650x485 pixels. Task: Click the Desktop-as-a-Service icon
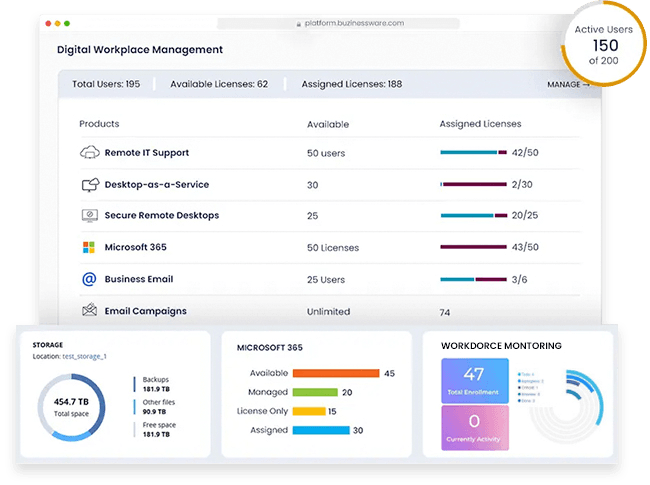click(x=89, y=185)
